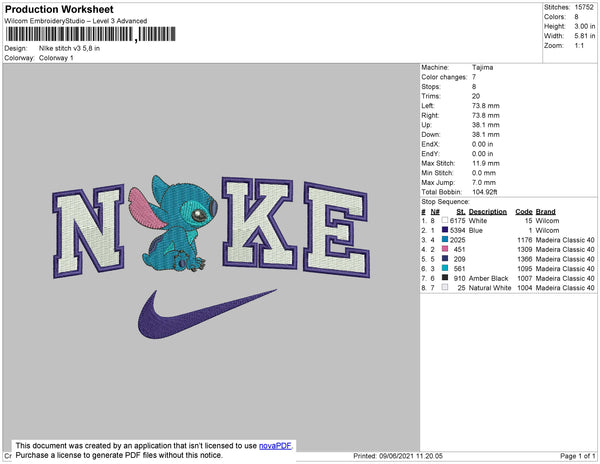Click the Stitch character in the design preview
Screen dimensions: 600x464
pos(174,224)
